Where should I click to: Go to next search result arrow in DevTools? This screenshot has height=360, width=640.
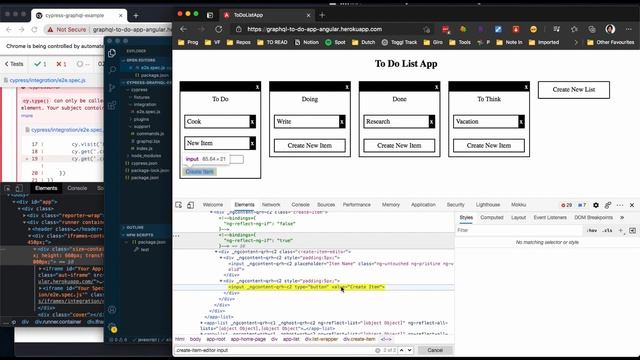409,350
